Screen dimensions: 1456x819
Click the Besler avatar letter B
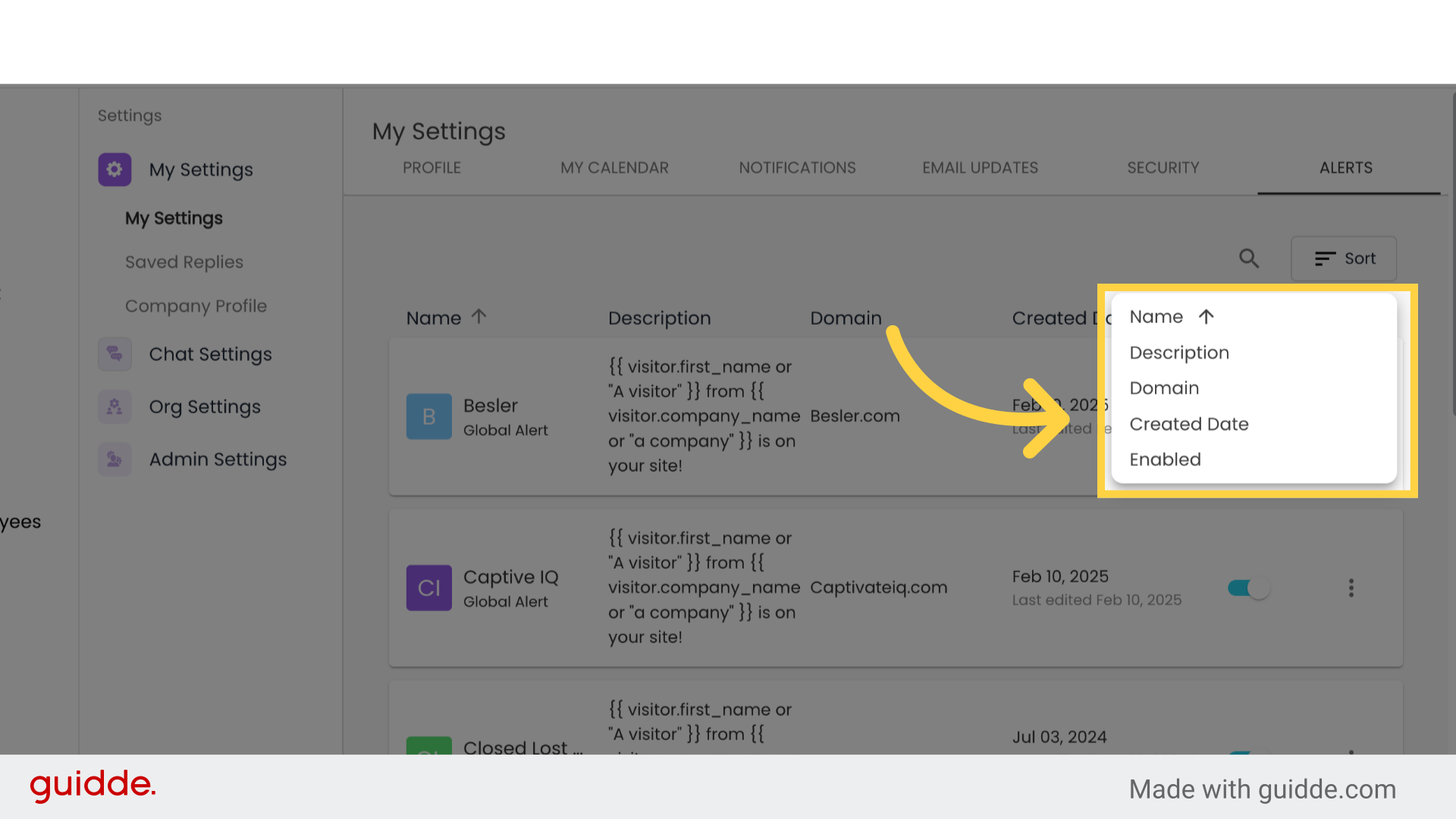[428, 416]
